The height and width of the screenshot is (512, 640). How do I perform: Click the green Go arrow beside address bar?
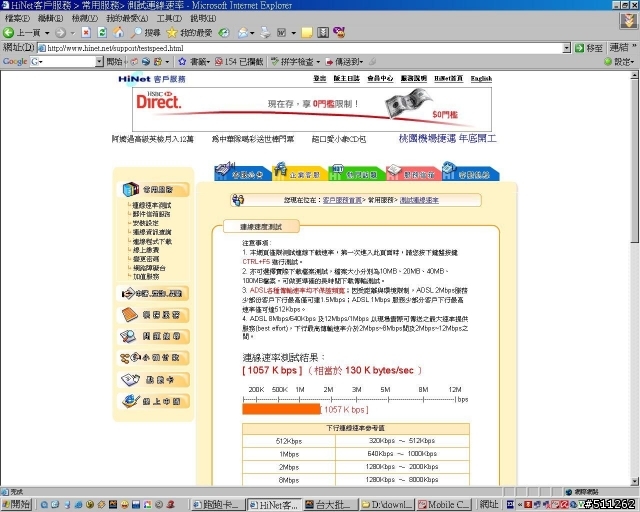[x=579, y=48]
